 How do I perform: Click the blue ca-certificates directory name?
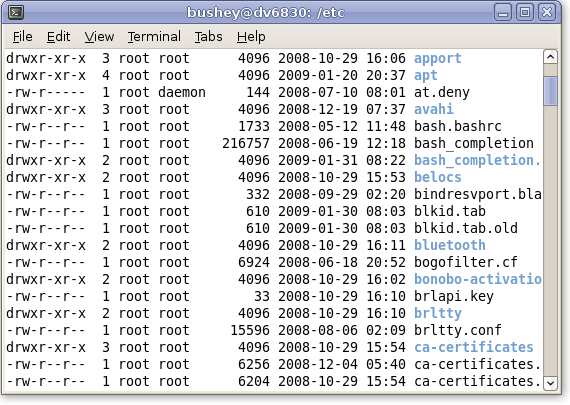click(x=474, y=347)
